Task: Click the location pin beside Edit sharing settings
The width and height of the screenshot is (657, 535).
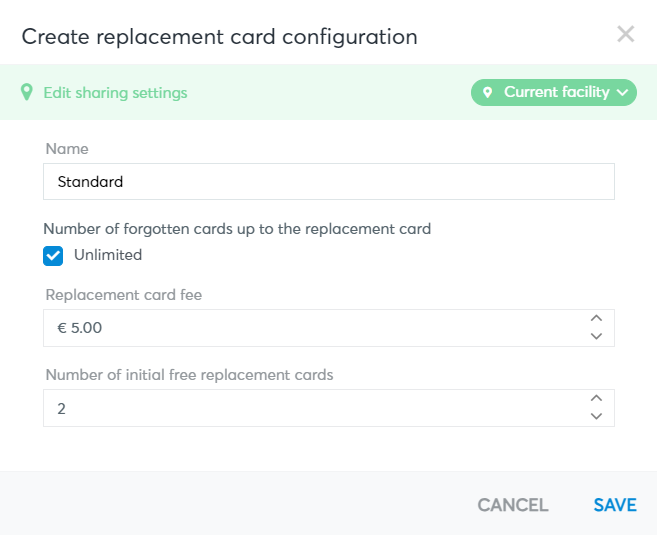Action: click(x=26, y=92)
